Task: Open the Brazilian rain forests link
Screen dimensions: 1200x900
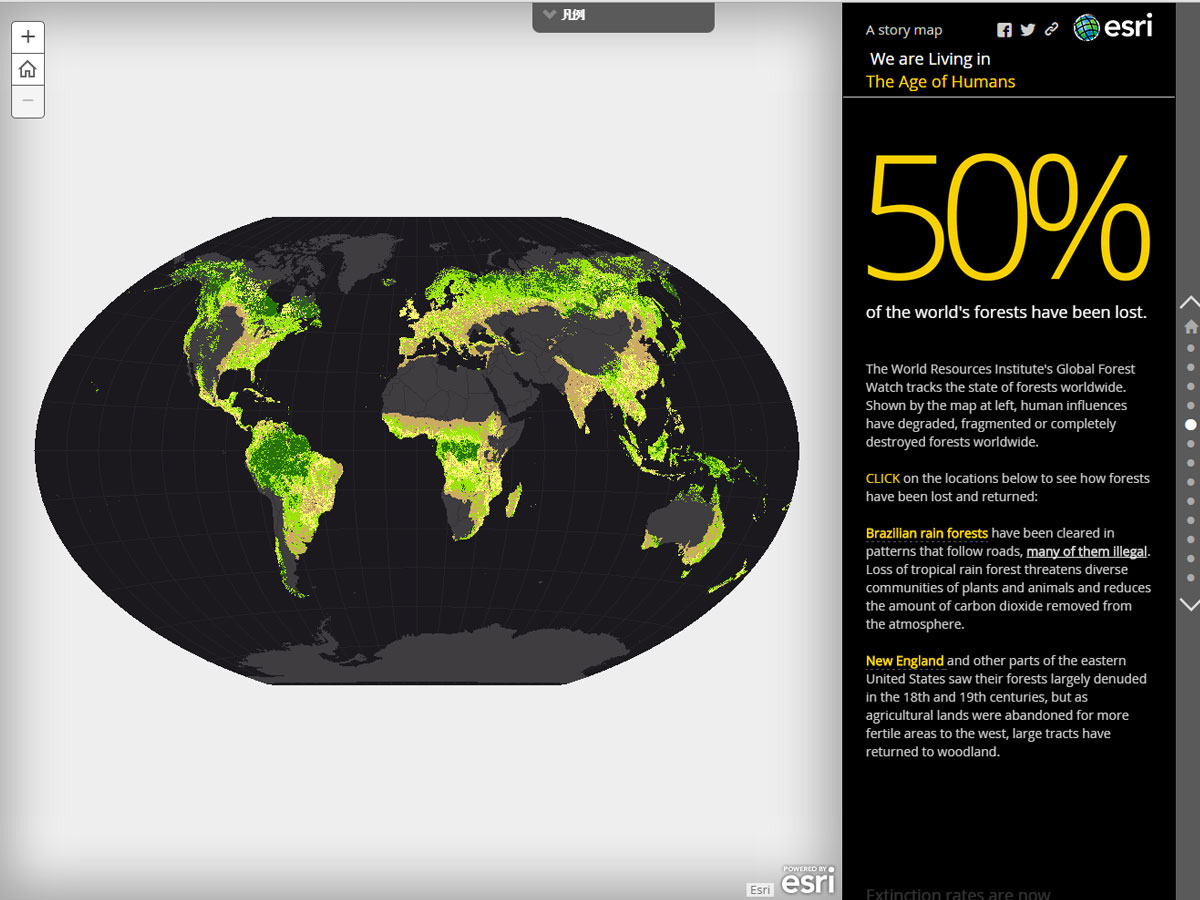Action: pyautogui.click(x=926, y=533)
